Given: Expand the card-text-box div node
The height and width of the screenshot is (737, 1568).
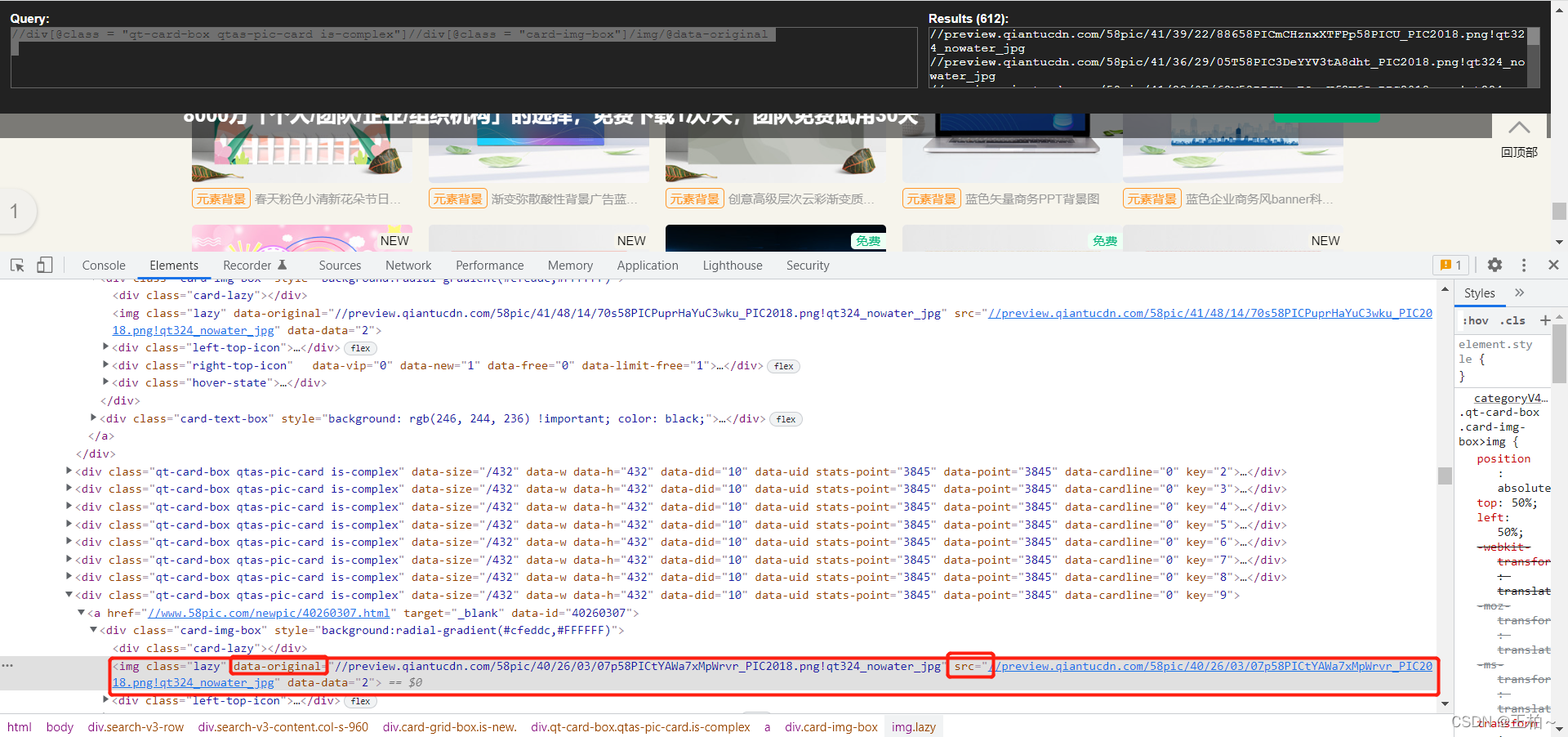Looking at the screenshot, I should coord(93,418).
